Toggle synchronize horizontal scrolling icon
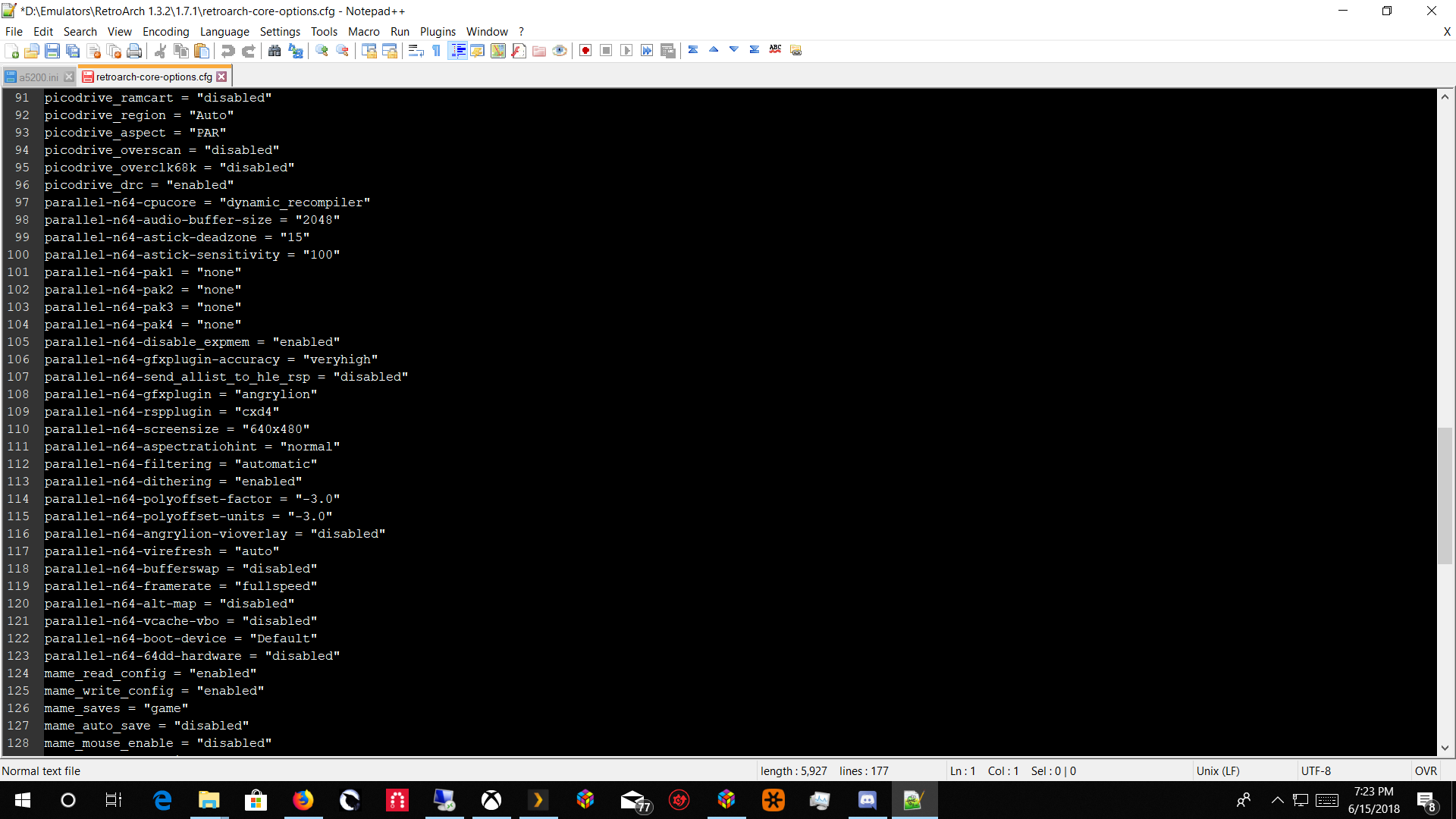Image resolution: width=1456 pixels, height=819 pixels. pyautogui.click(x=389, y=51)
